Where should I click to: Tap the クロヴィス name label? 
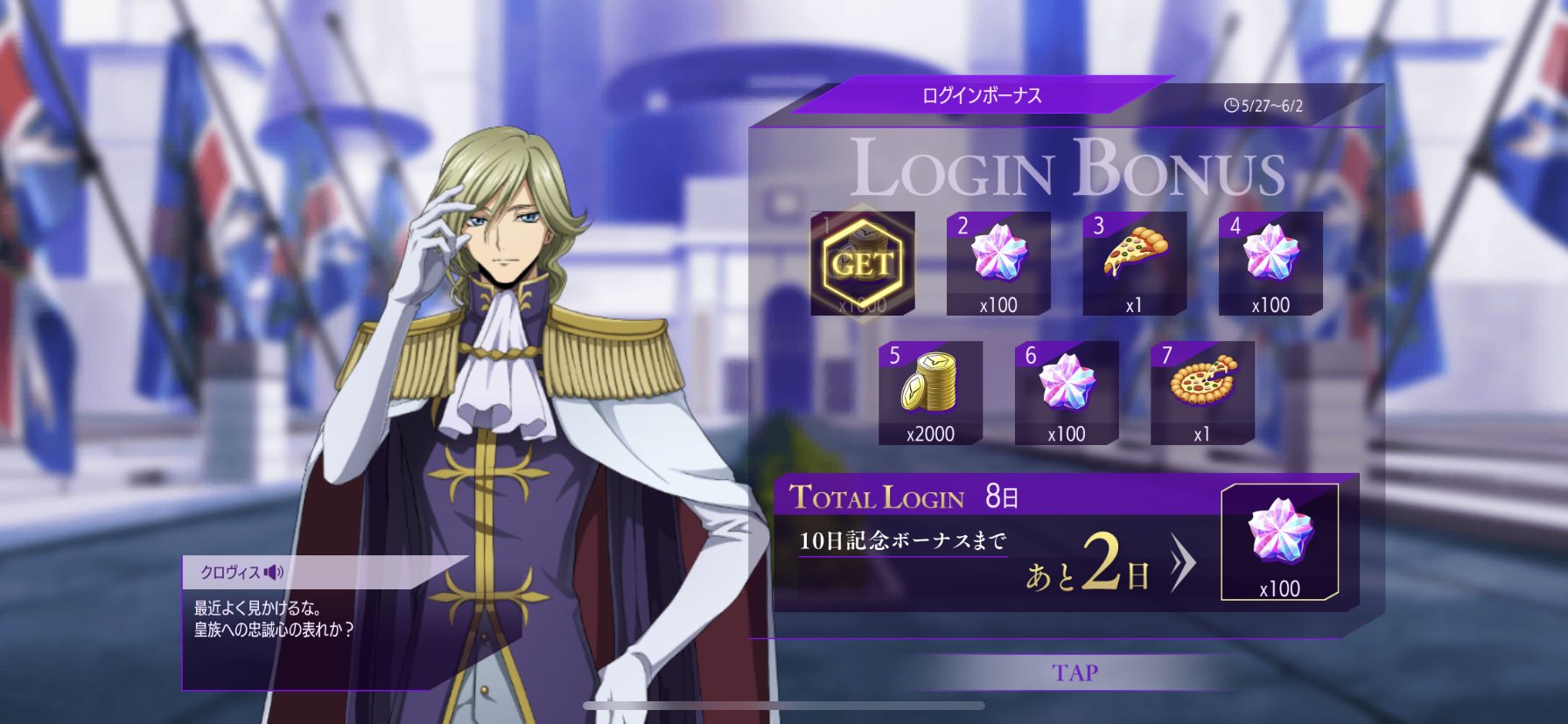[x=229, y=573]
